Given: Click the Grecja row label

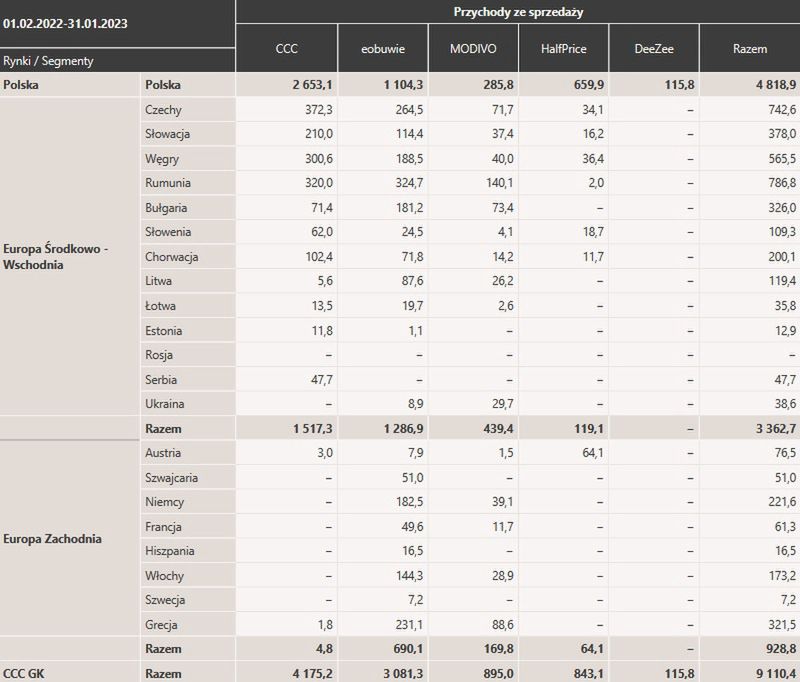Looking at the screenshot, I should pos(161,624).
